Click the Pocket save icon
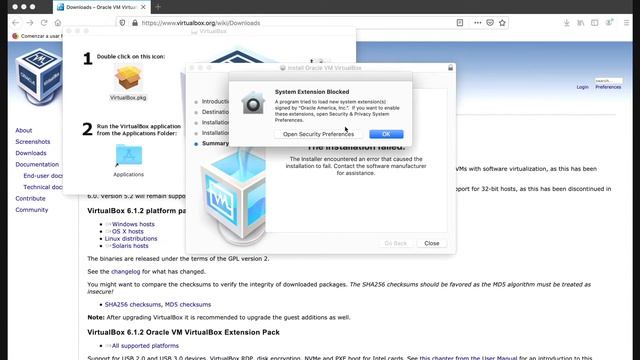Screen dimensions: 640x360 (490, 23)
